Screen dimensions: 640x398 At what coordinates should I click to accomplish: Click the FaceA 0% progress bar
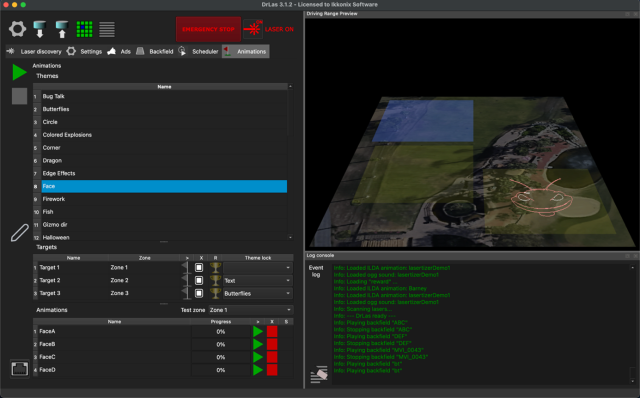(x=220, y=331)
